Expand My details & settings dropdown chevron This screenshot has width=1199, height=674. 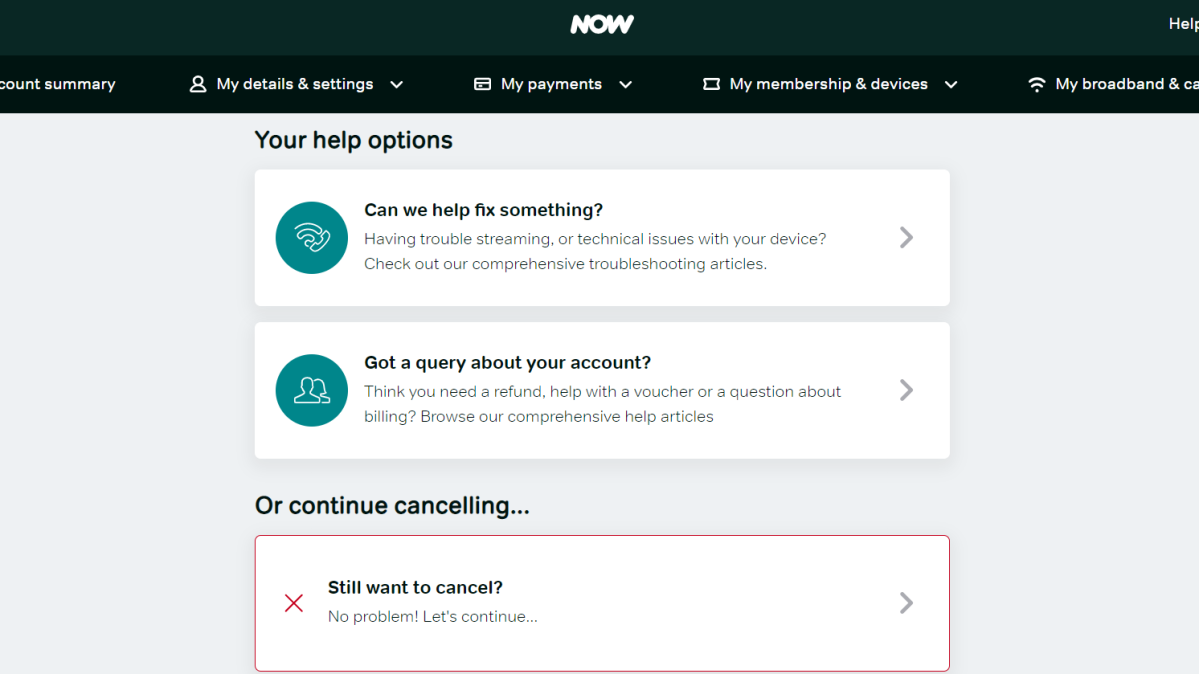click(397, 85)
